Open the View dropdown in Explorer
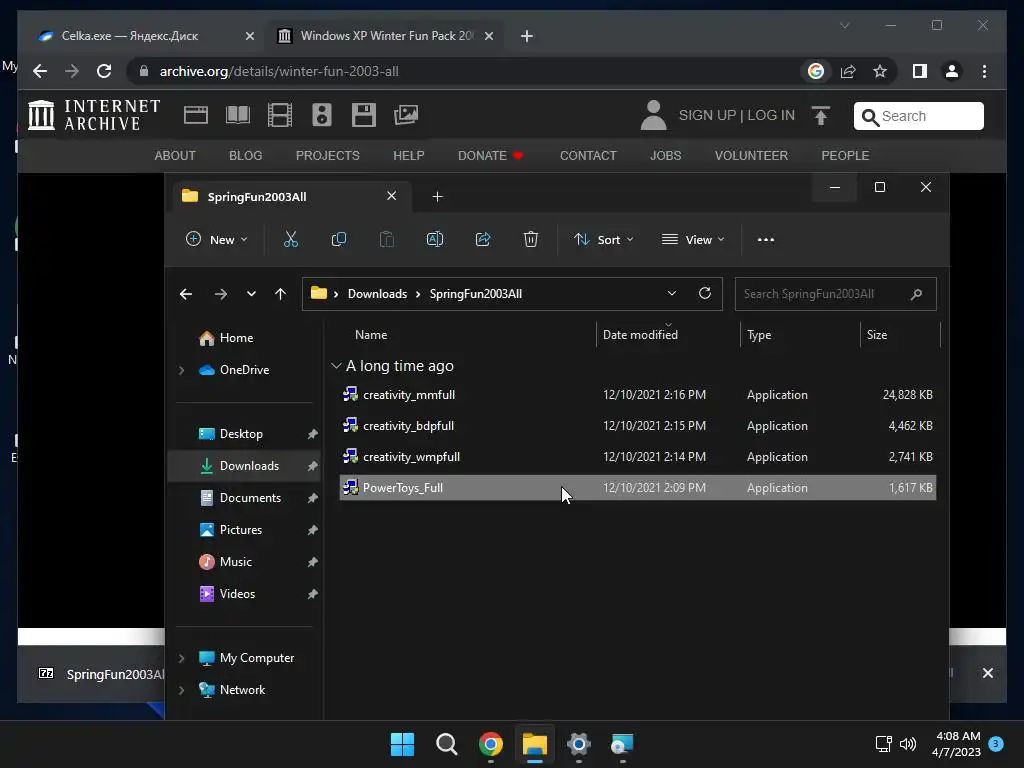Image resolution: width=1024 pixels, height=768 pixels. point(692,240)
